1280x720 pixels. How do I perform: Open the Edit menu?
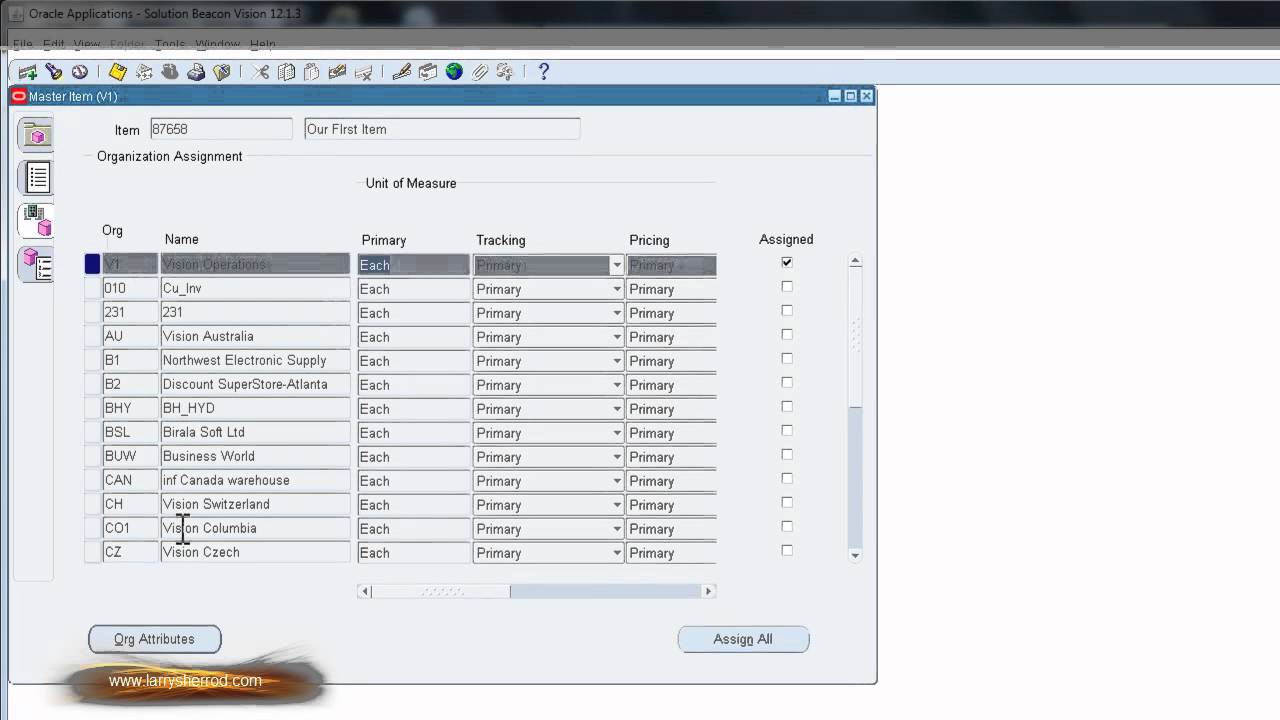click(54, 45)
